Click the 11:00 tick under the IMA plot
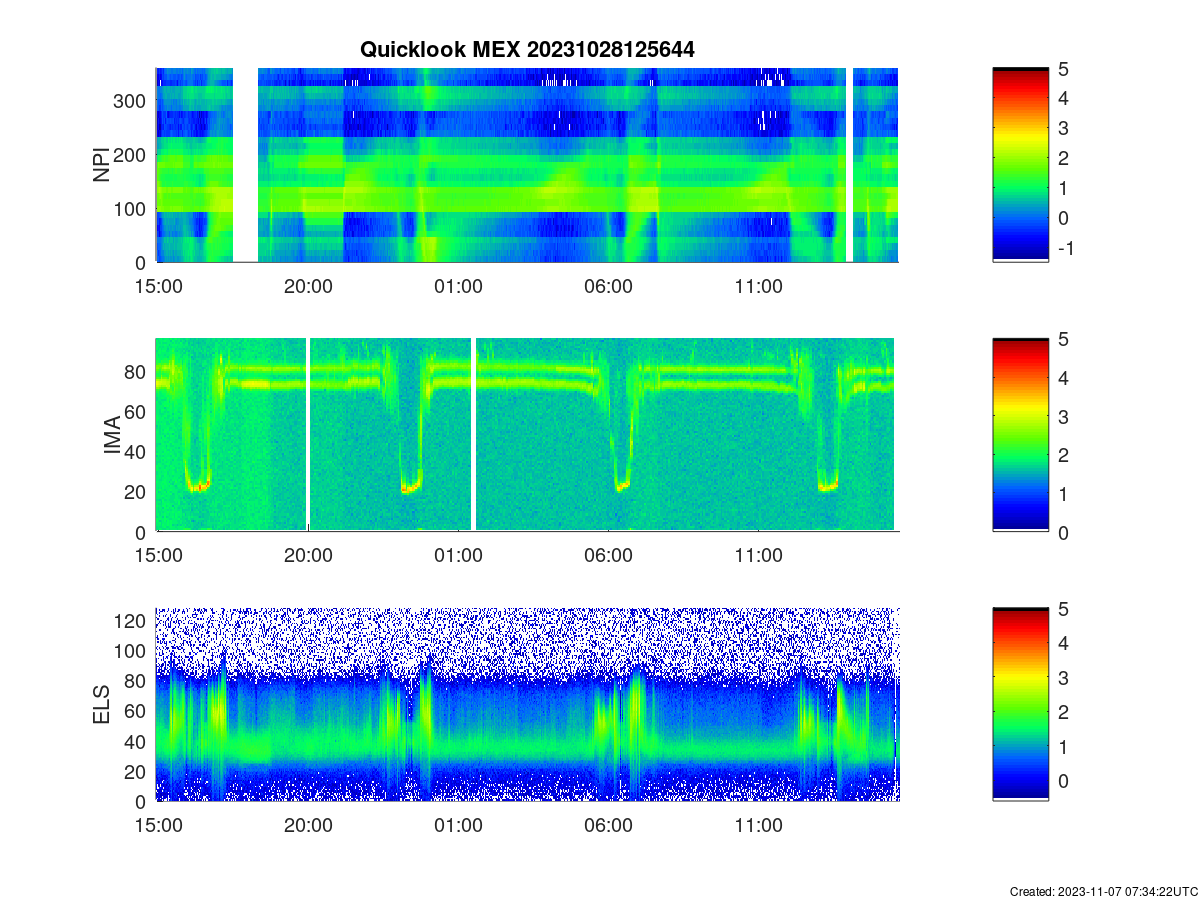 [758, 556]
